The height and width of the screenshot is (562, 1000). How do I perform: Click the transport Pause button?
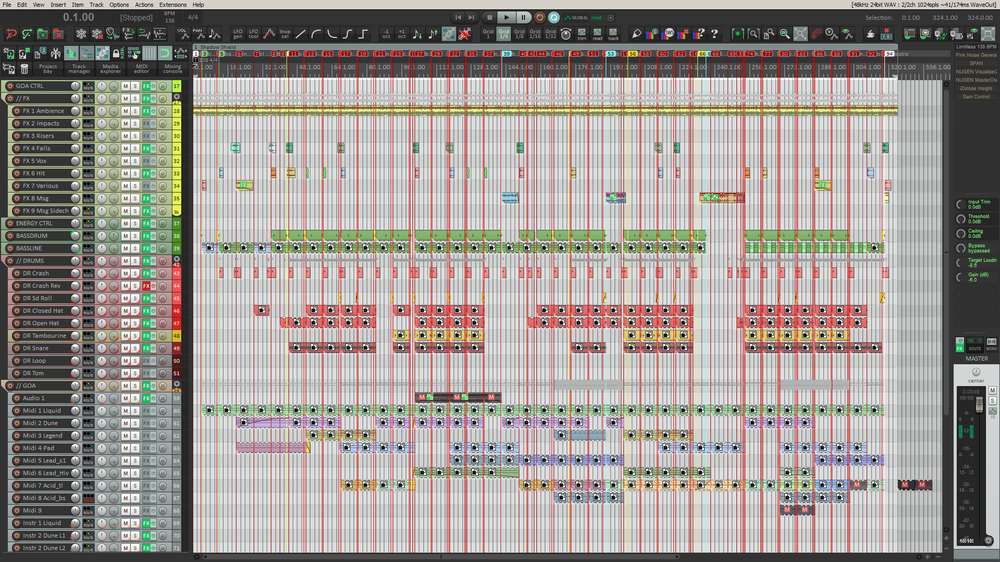(523, 17)
